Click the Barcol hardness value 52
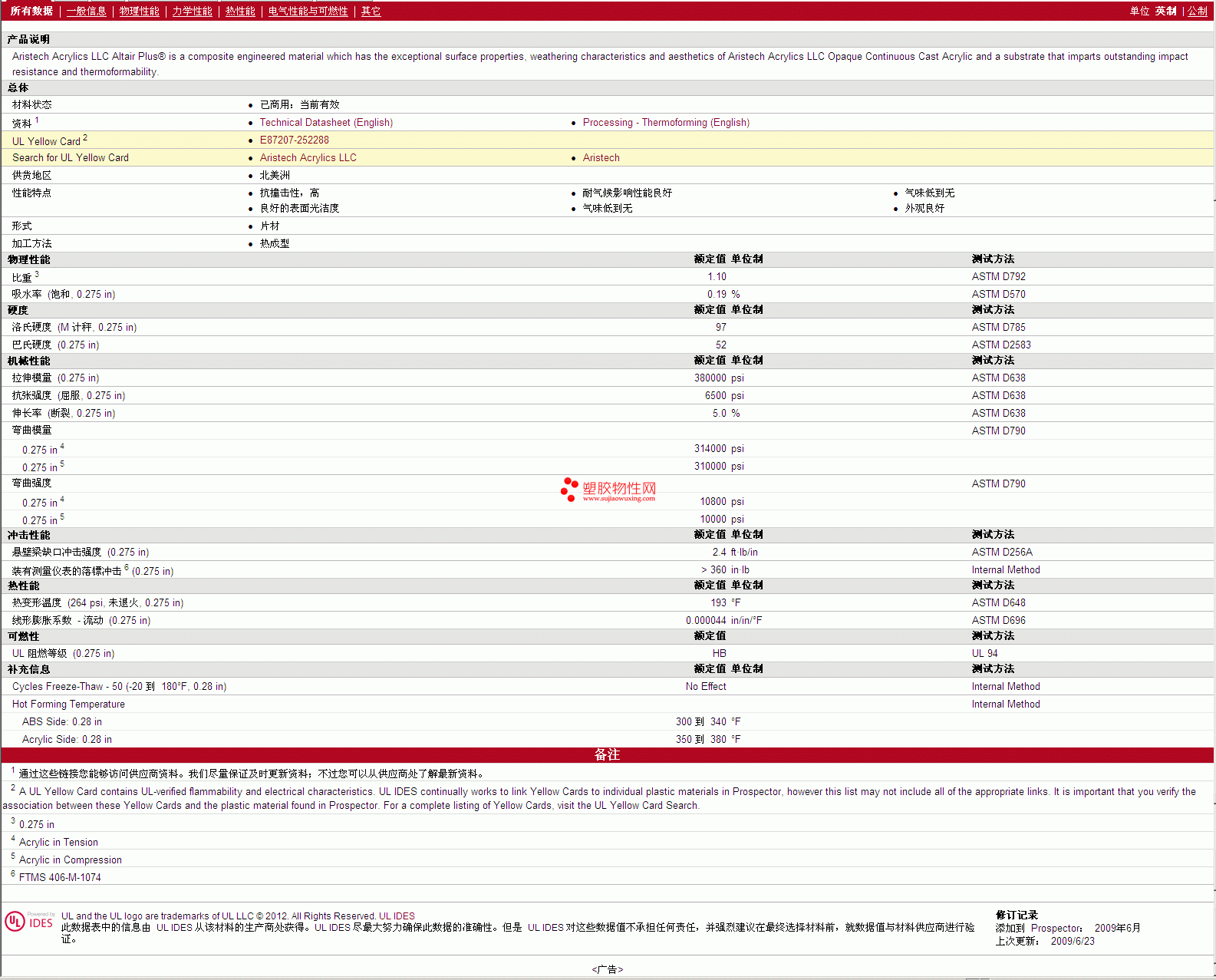1216x980 pixels. coord(720,345)
